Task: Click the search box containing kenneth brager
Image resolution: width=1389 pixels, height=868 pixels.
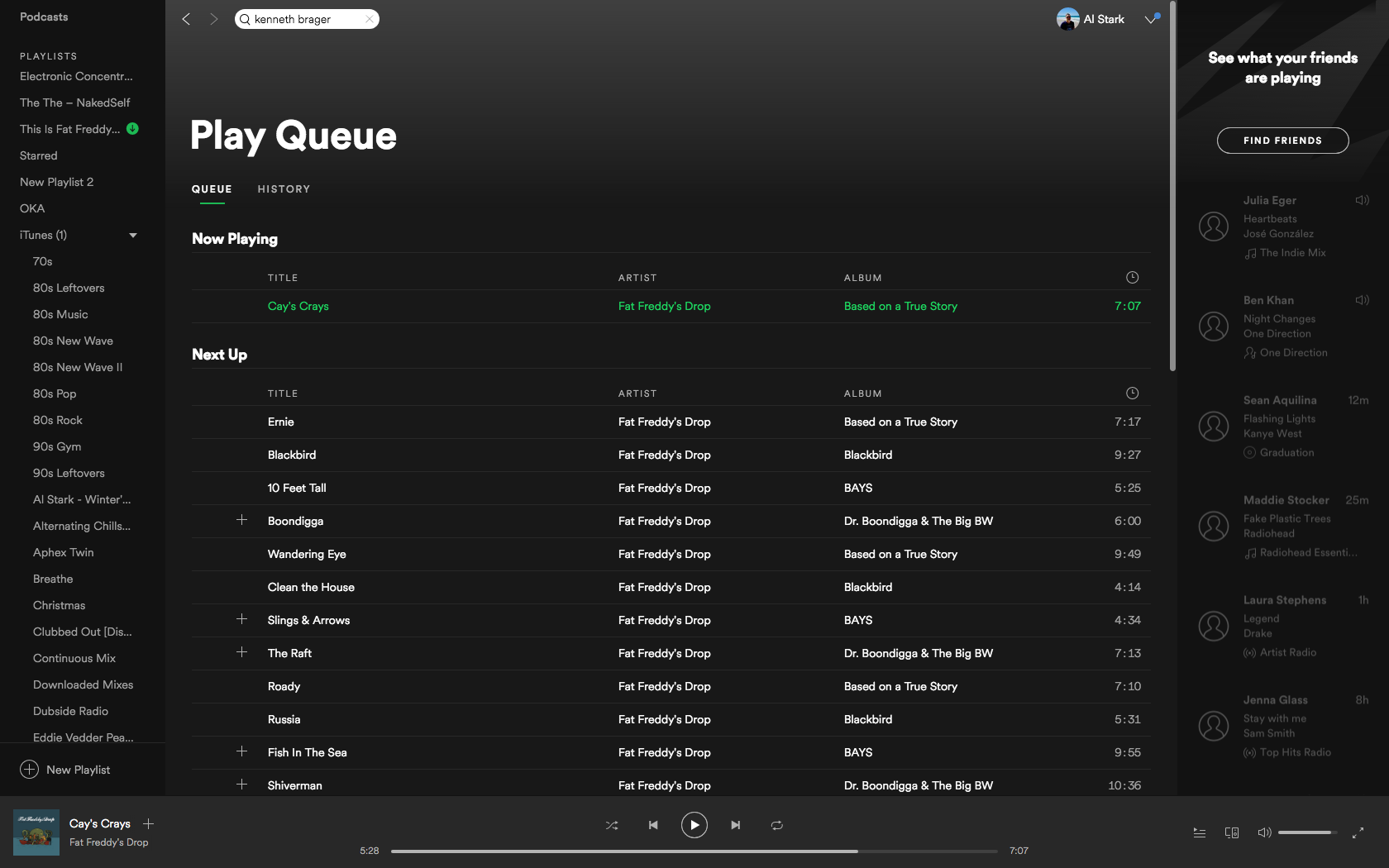Action: point(307,19)
